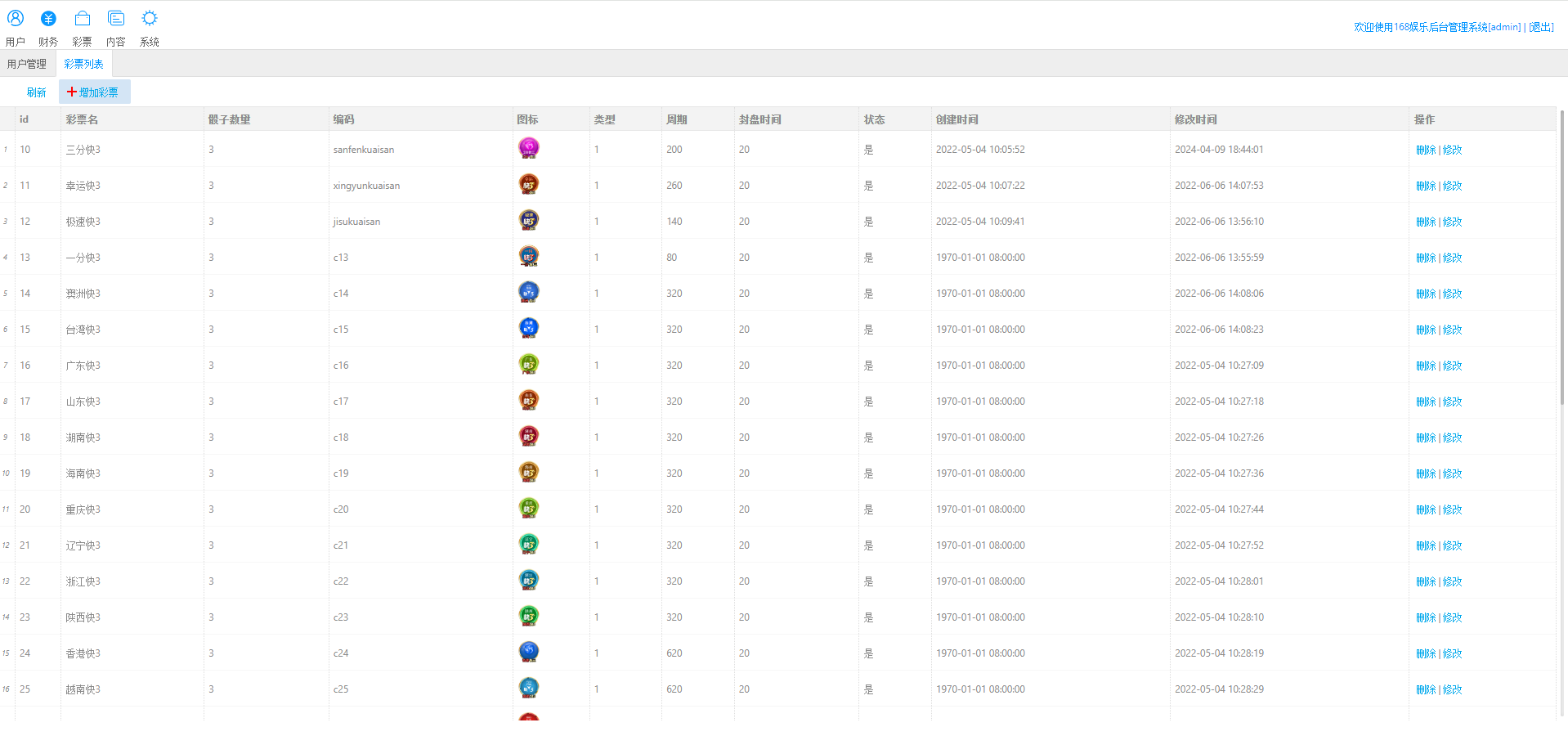
Task: Switch to the 用户管理 tab
Action: point(27,64)
